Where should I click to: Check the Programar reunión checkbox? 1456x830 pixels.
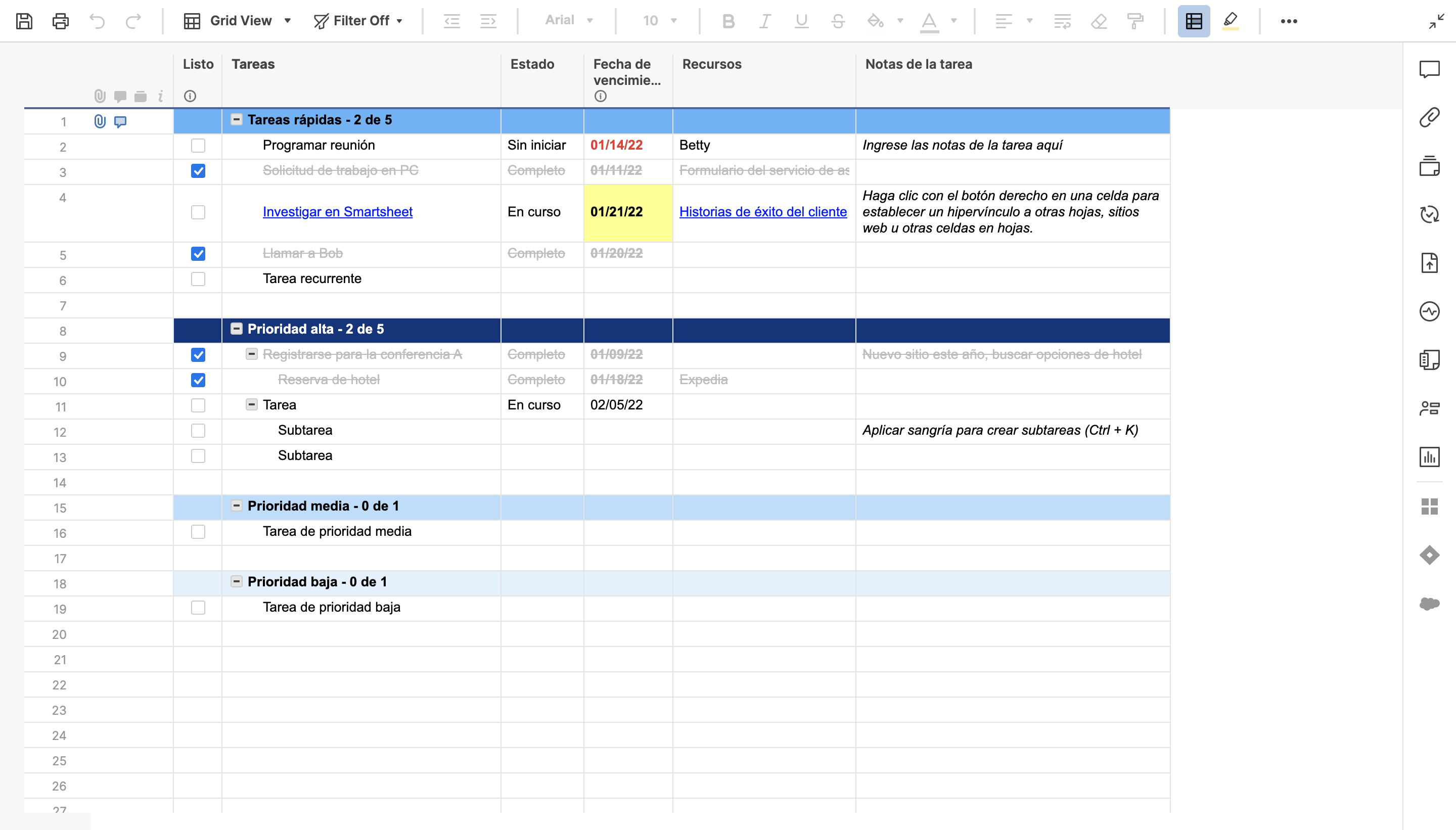point(198,146)
